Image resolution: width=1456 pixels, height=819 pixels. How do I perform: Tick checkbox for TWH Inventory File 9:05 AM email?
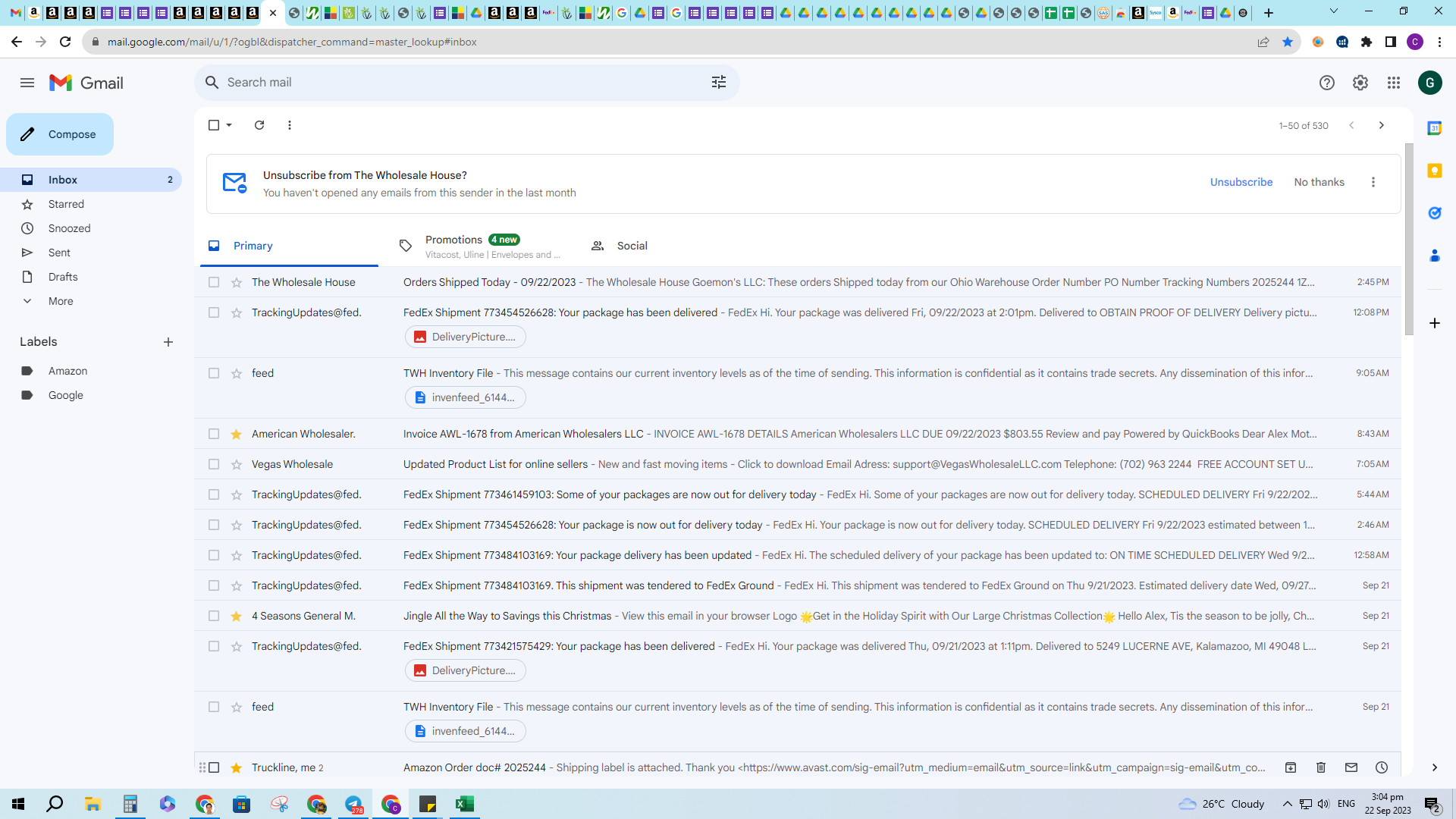pyautogui.click(x=214, y=373)
